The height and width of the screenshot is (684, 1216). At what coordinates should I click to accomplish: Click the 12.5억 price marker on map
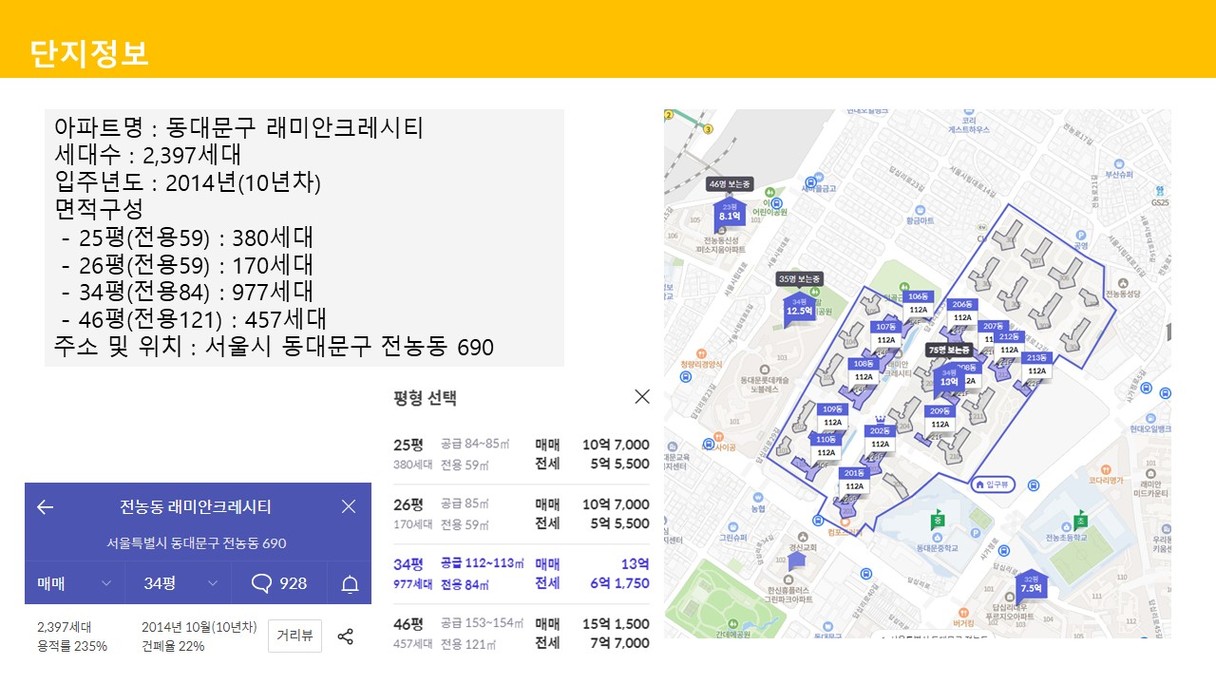point(798,309)
